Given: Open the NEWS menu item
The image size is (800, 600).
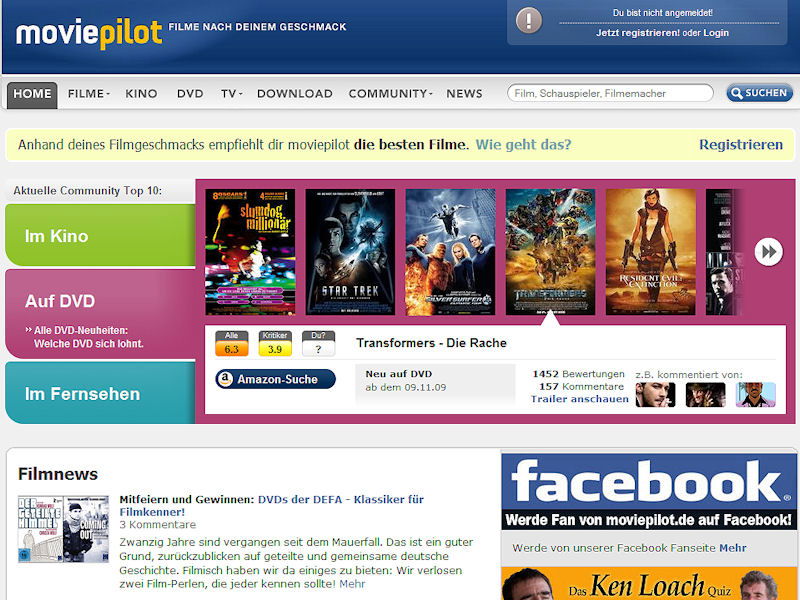Looking at the screenshot, I should click(464, 94).
